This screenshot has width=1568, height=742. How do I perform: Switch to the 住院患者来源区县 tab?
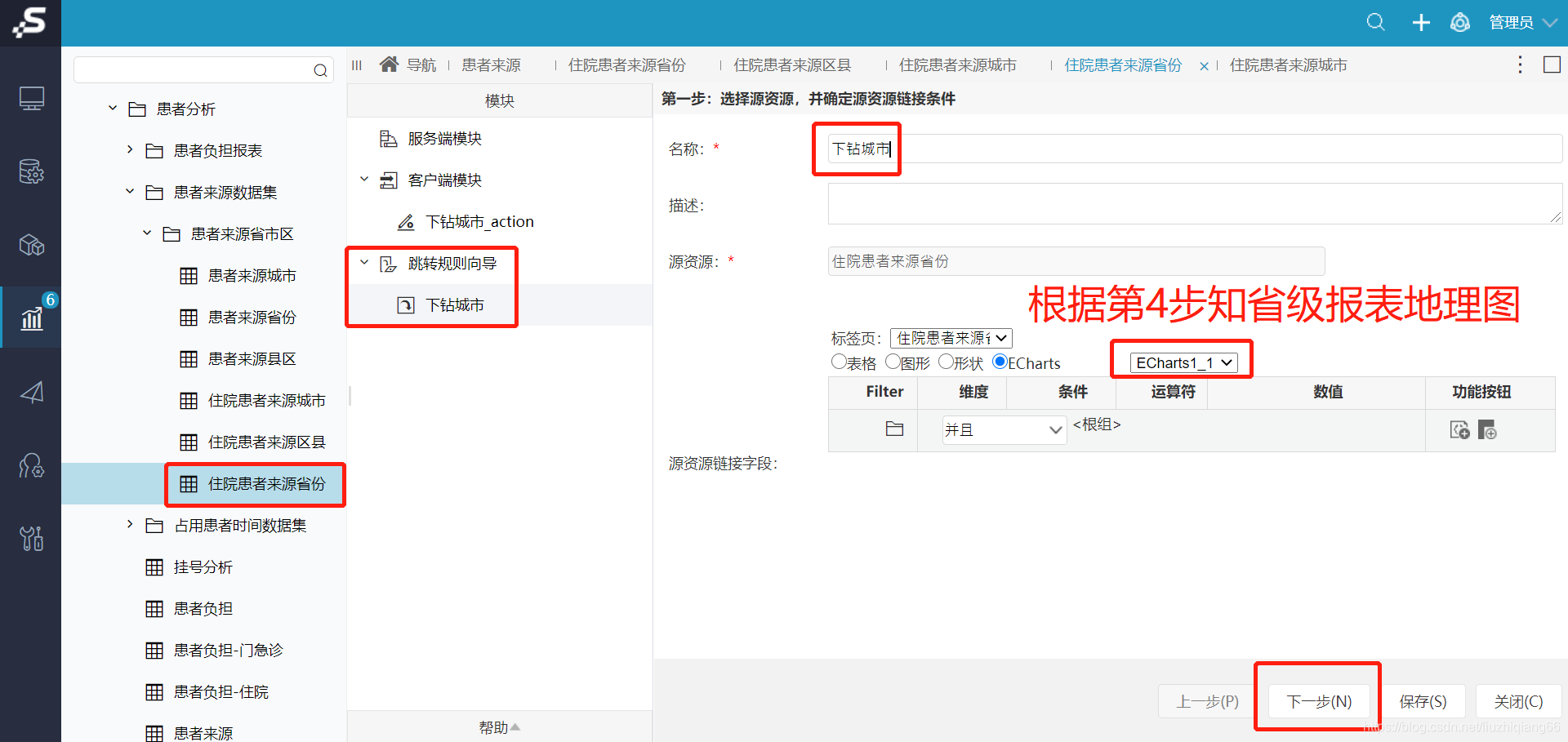coord(792,65)
